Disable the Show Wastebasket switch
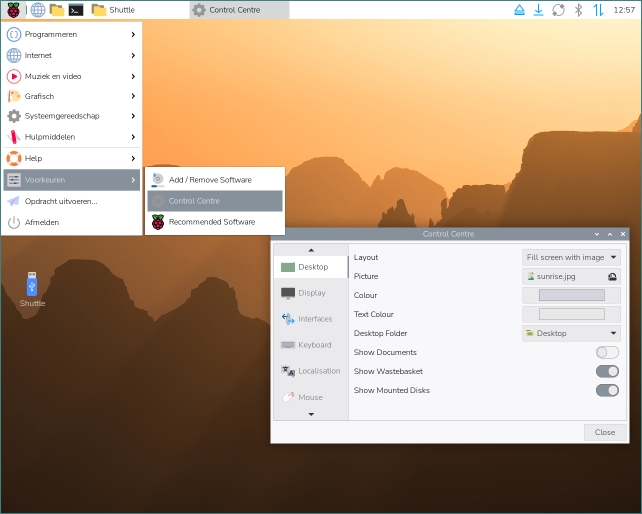The width and height of the screenshot is (642, 514). coord(607,371)
